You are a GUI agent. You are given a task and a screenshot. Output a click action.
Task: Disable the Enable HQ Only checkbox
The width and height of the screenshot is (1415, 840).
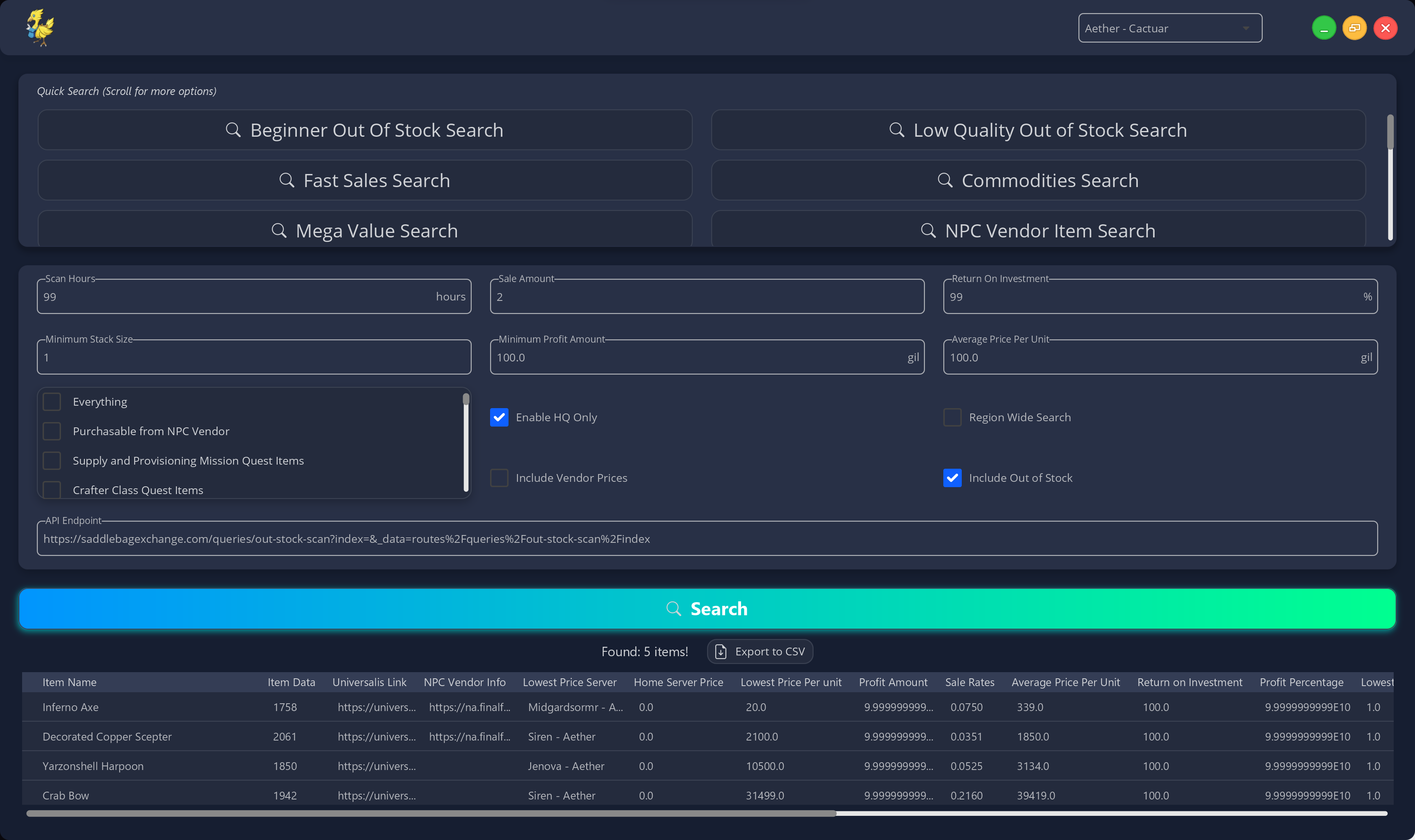click(499, 417)
